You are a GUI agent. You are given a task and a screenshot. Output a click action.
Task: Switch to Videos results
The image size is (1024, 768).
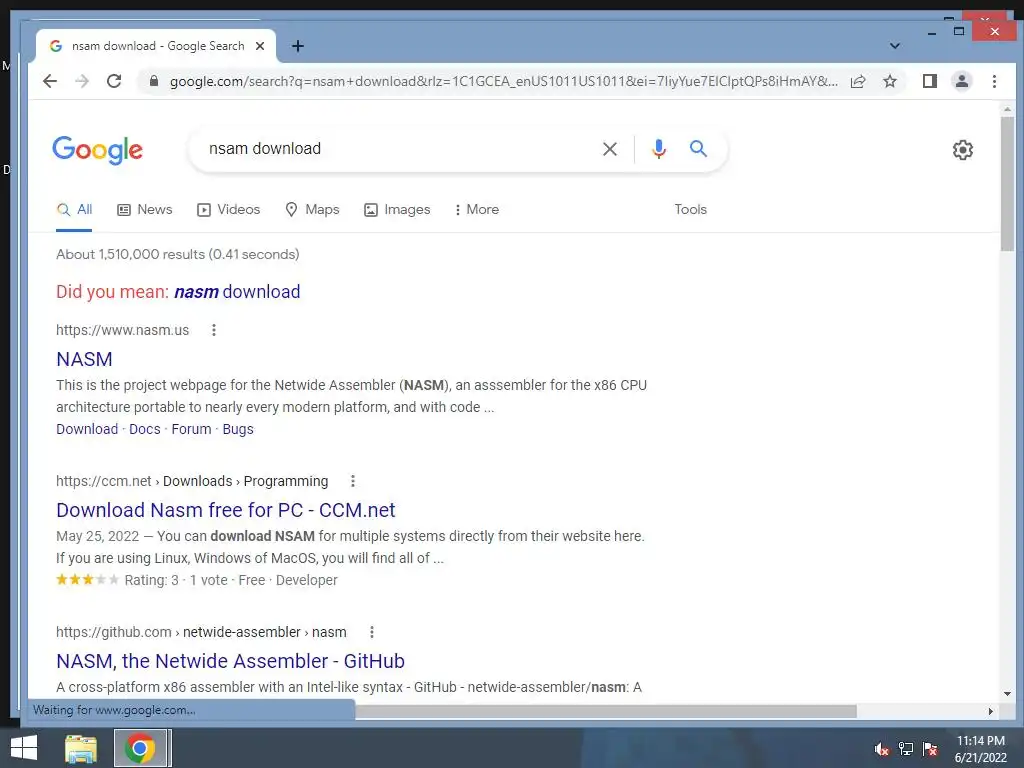(x=229, y=210)
